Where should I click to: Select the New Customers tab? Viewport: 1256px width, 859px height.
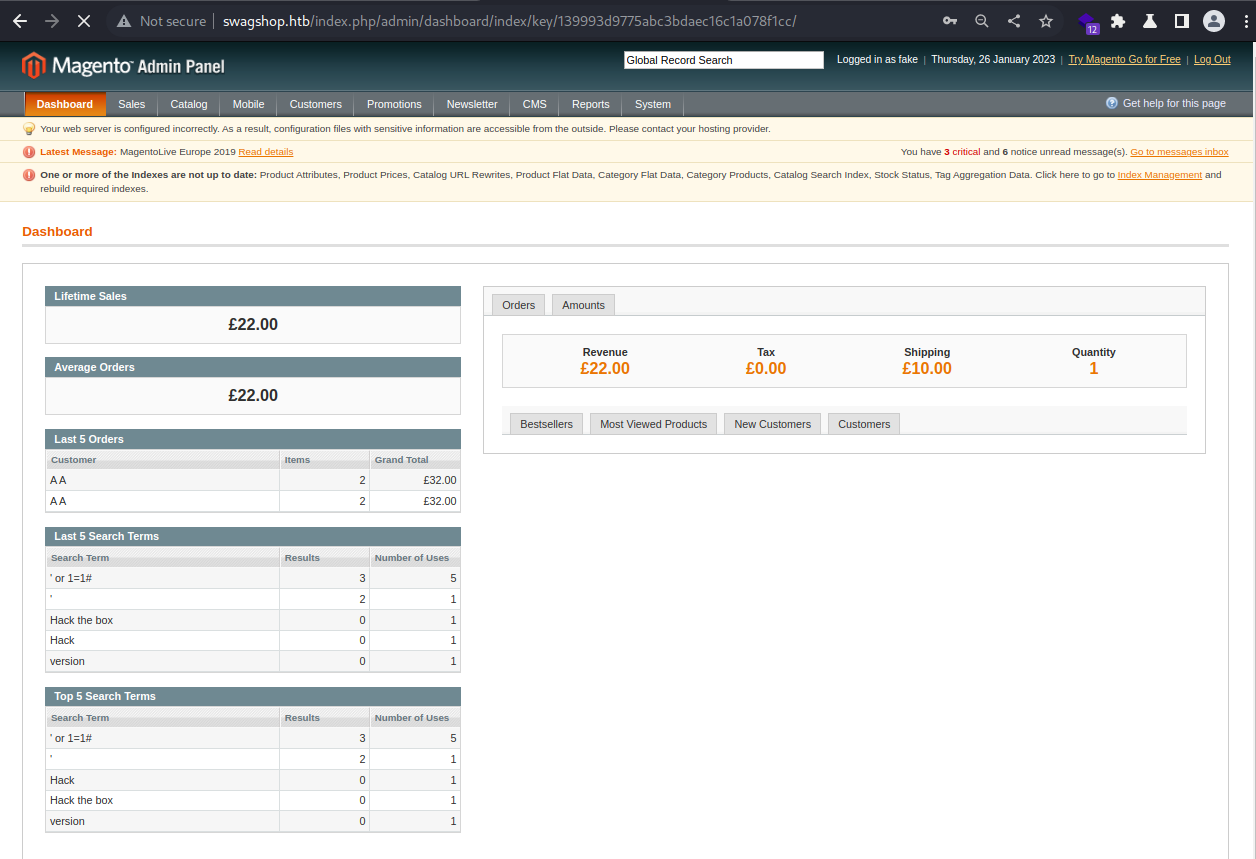tap(773, 424)
